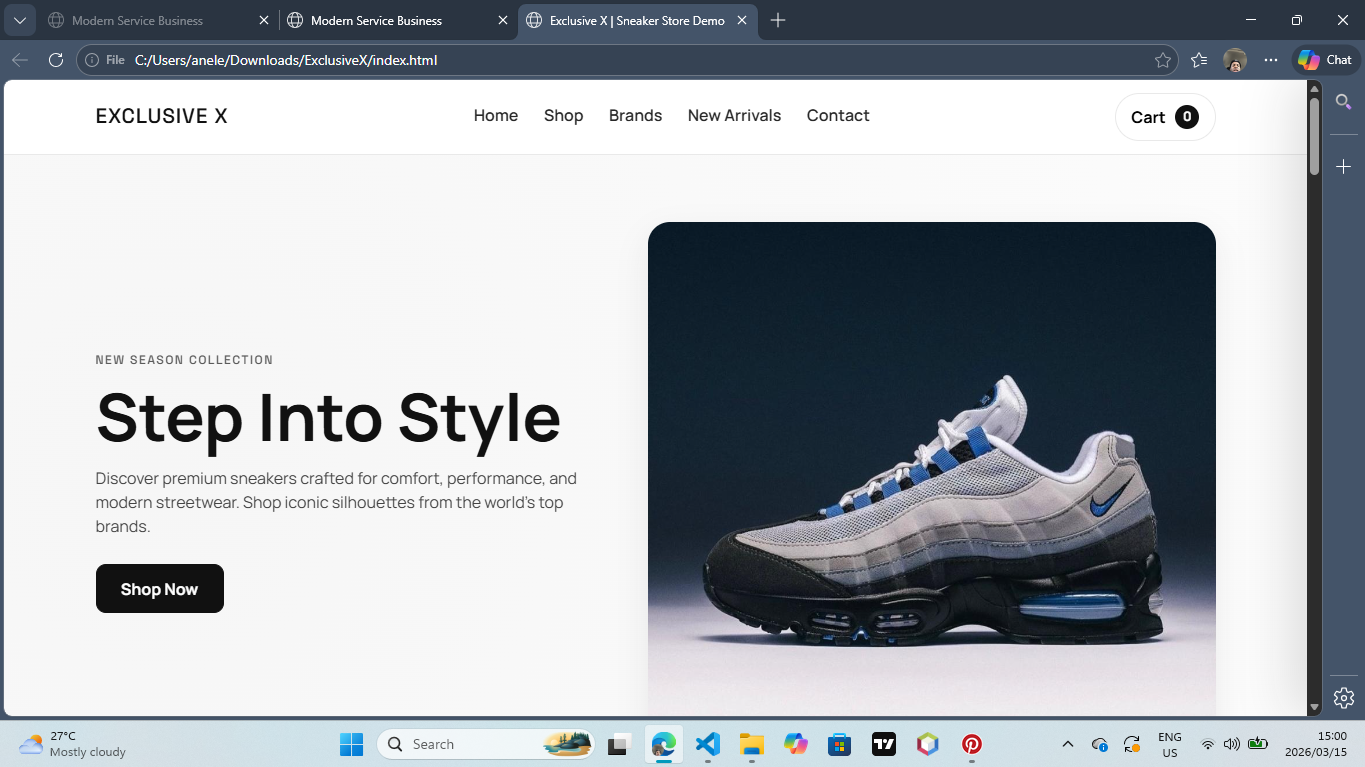The width and height of the screenshot is (1365, 767).
Task: Click the Shop Now button
Action: [x=160, y=589]
